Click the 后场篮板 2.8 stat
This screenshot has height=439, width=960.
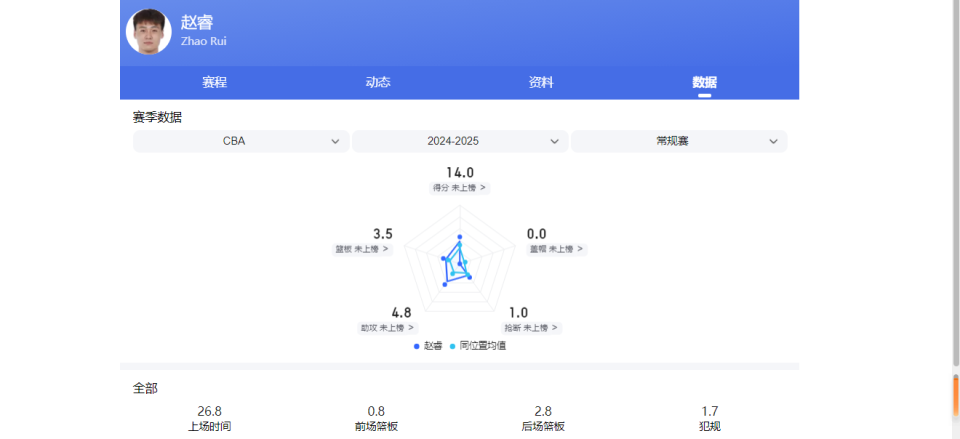click(543, 418)
